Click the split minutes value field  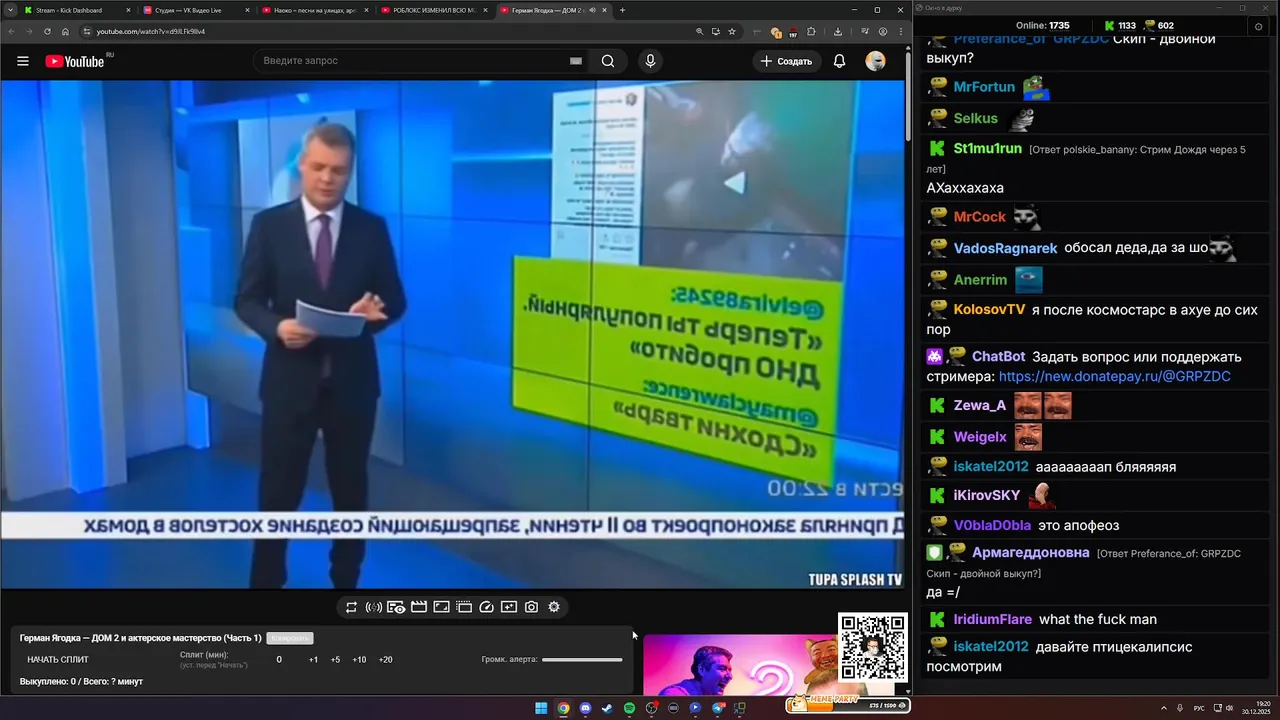point(279,660)
